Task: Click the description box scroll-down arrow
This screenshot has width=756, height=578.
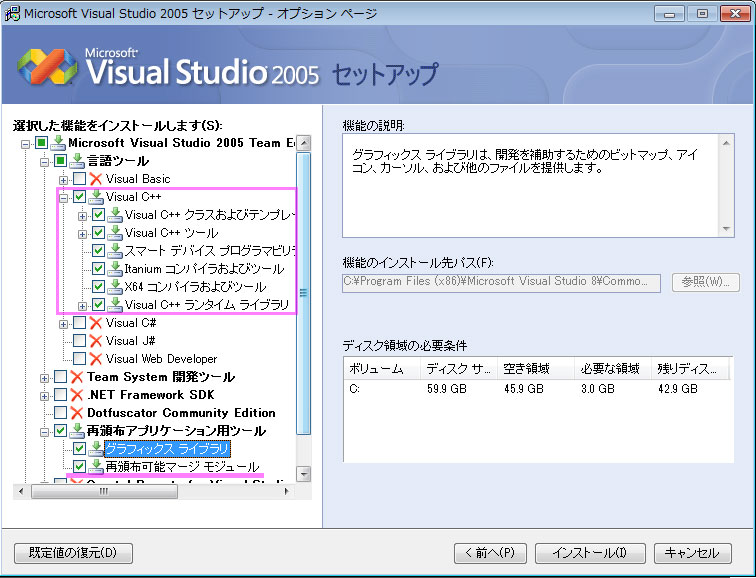Action: coord(726,229)
